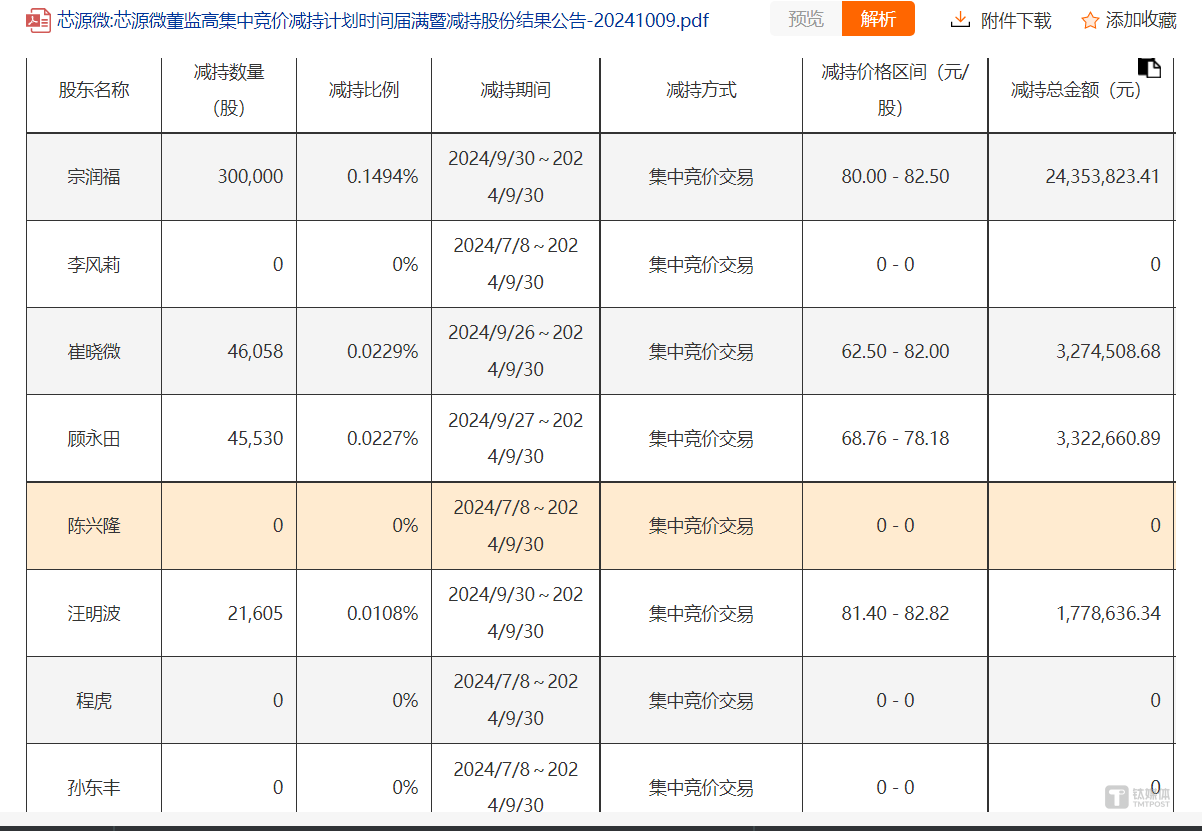The width and height of the screenshot is (1202, 831).
Task: Click 顾永田's period 2024/9/27～2024/9/30
Action: (515, 438)
